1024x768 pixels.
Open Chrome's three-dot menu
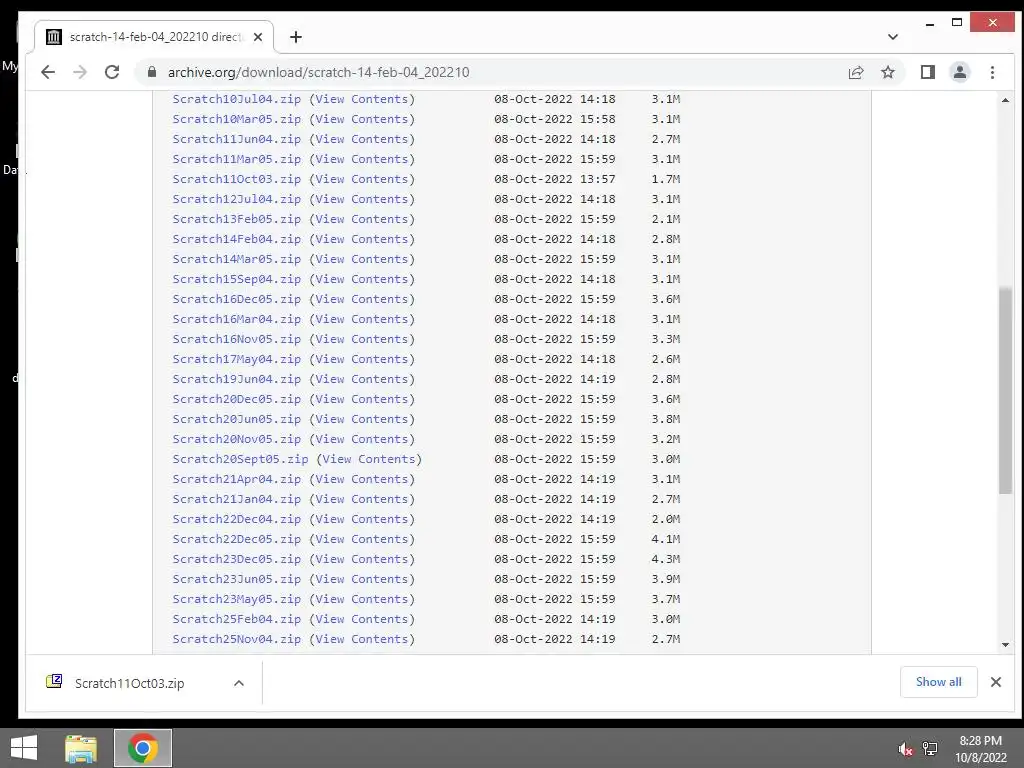pos(992,72)
